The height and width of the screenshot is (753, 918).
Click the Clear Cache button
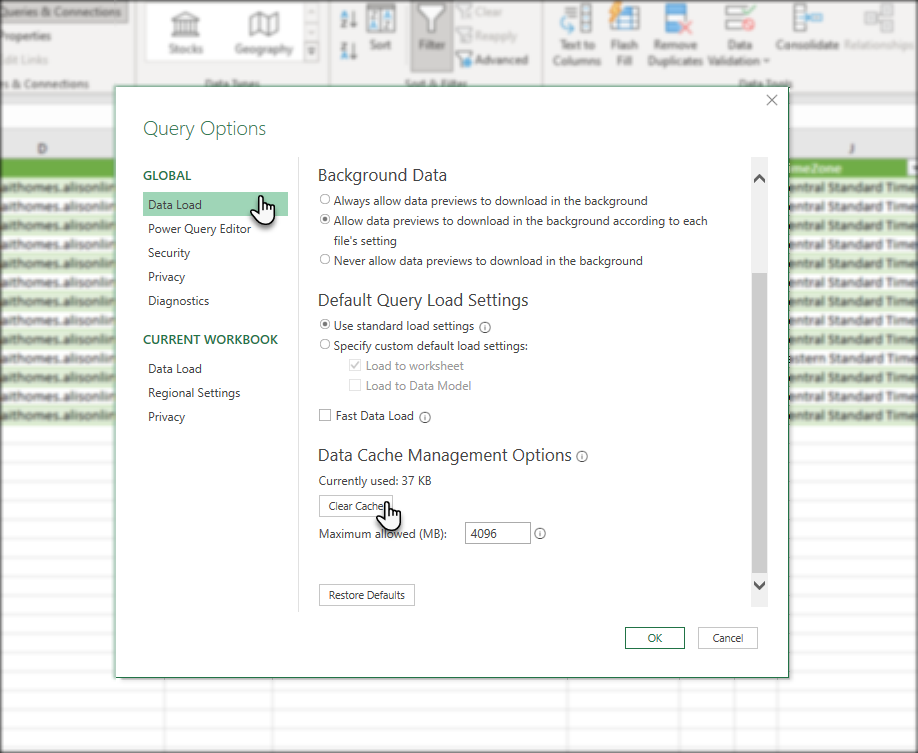click(355, 506)
